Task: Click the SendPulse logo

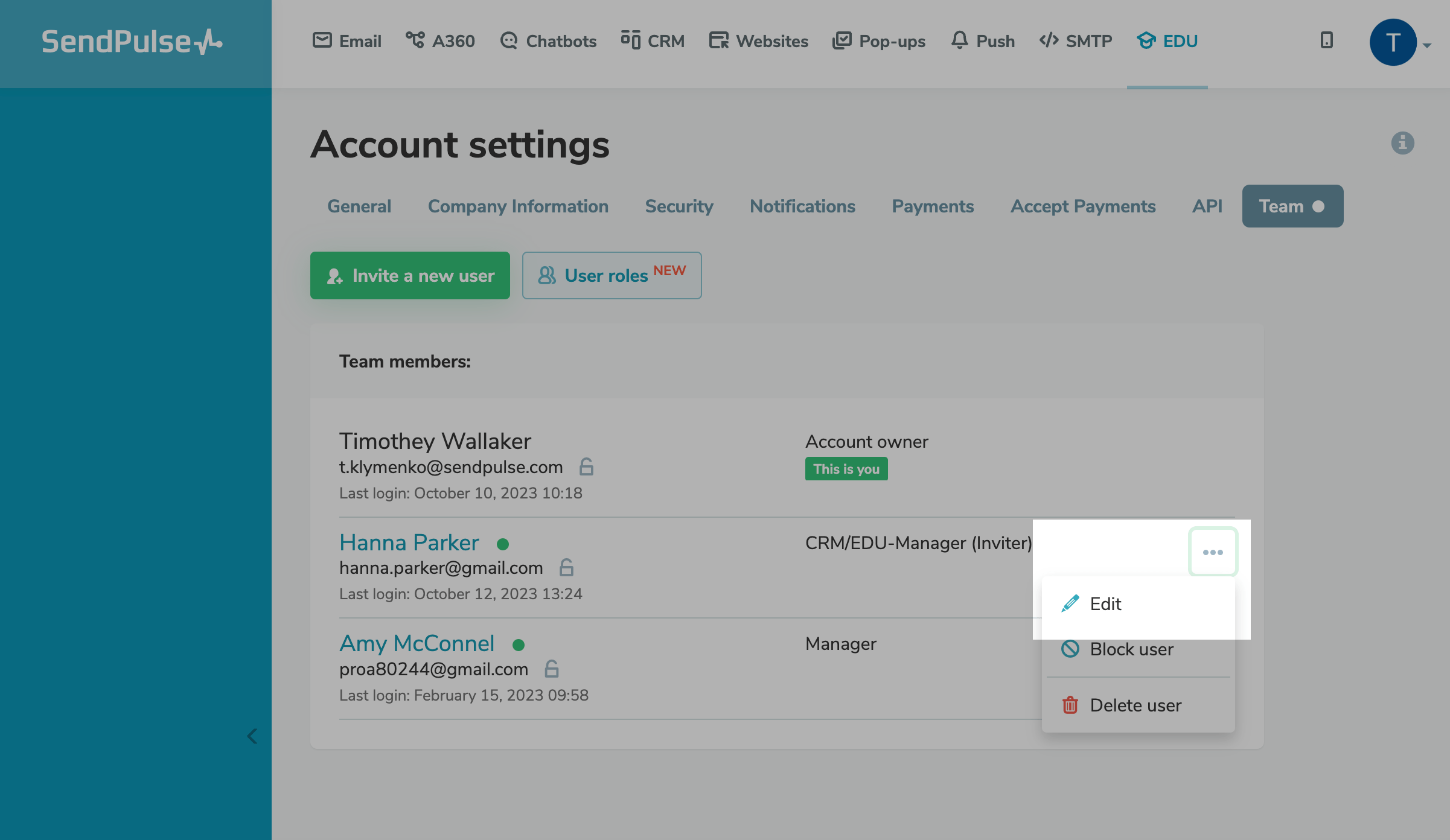Action: point(132,42)
